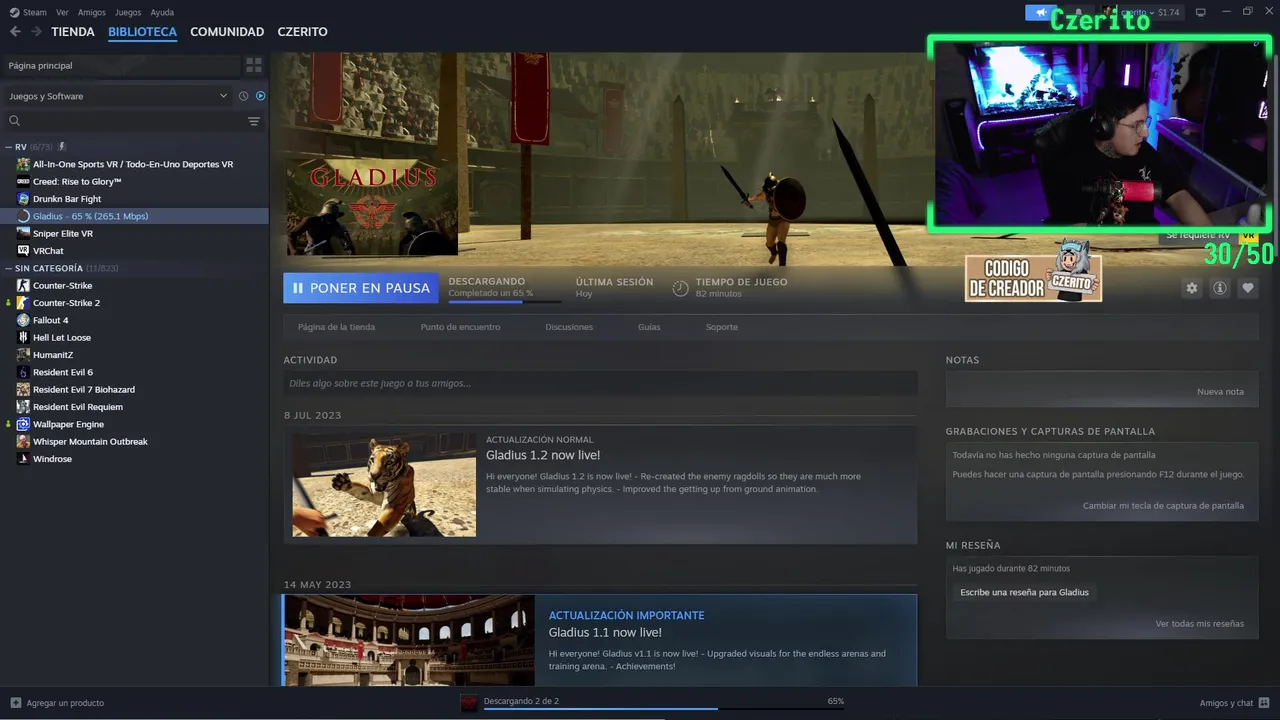The height and width of the screenshot is (720, 1280).
Task: Open the Juegos menu
Action: (x=128, y=12)
